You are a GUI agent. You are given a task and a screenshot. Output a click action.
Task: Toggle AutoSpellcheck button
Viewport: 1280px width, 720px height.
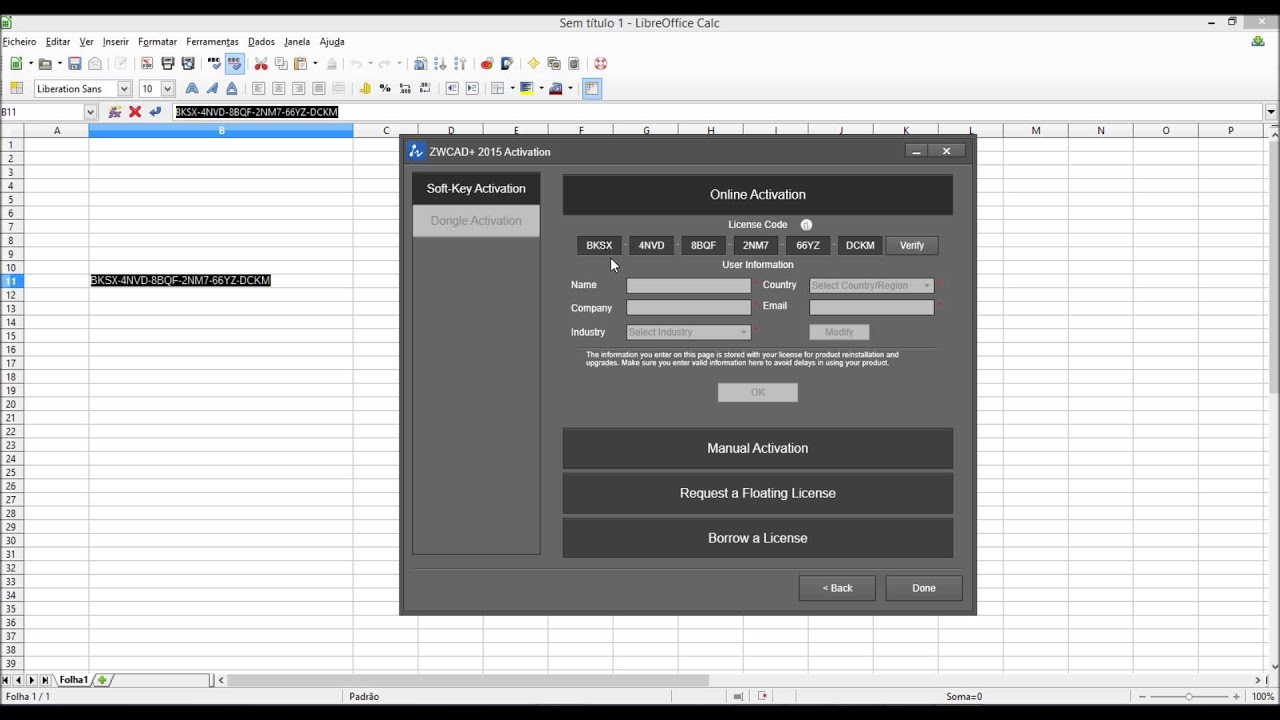click(234, 64)
